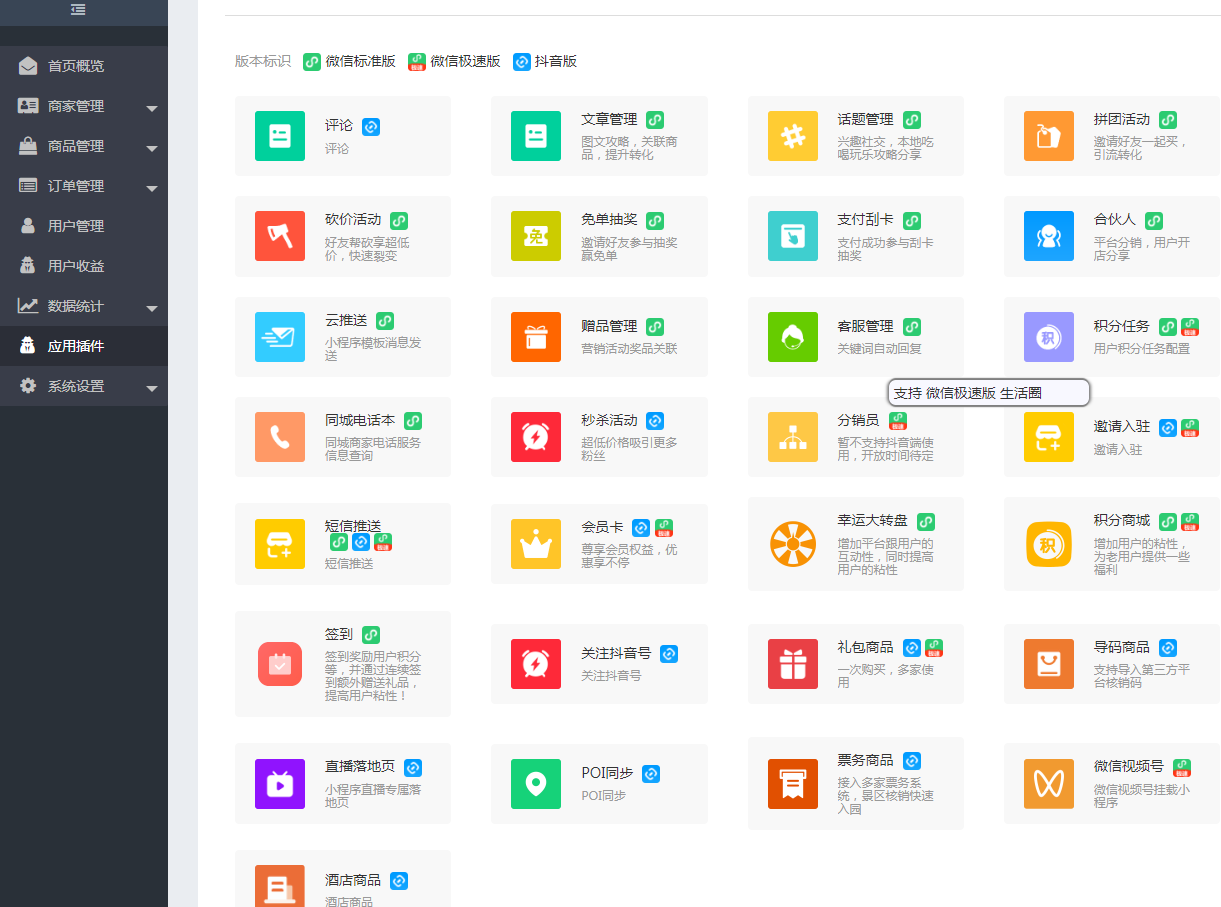Click the 签到 calendar icon
Viewport: 1221px width, 907px height.
pyautogui.click(x=280, y=664)
